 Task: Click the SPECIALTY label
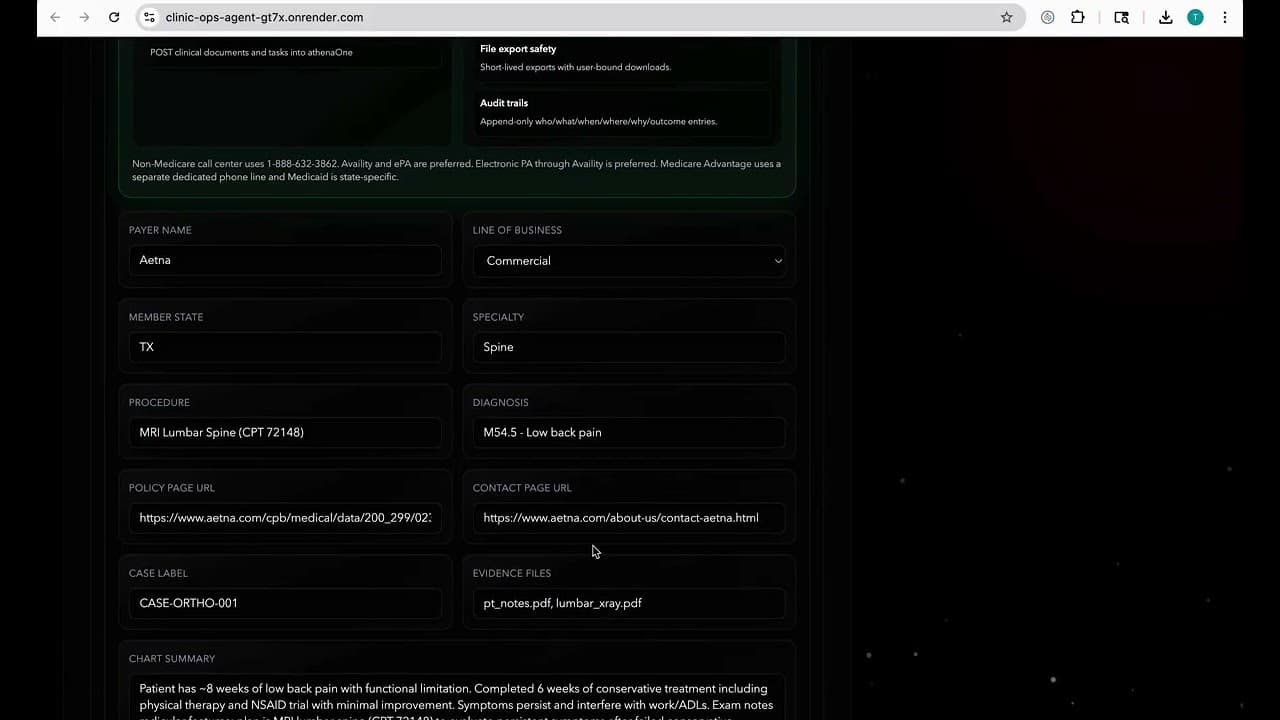(498, 317)
